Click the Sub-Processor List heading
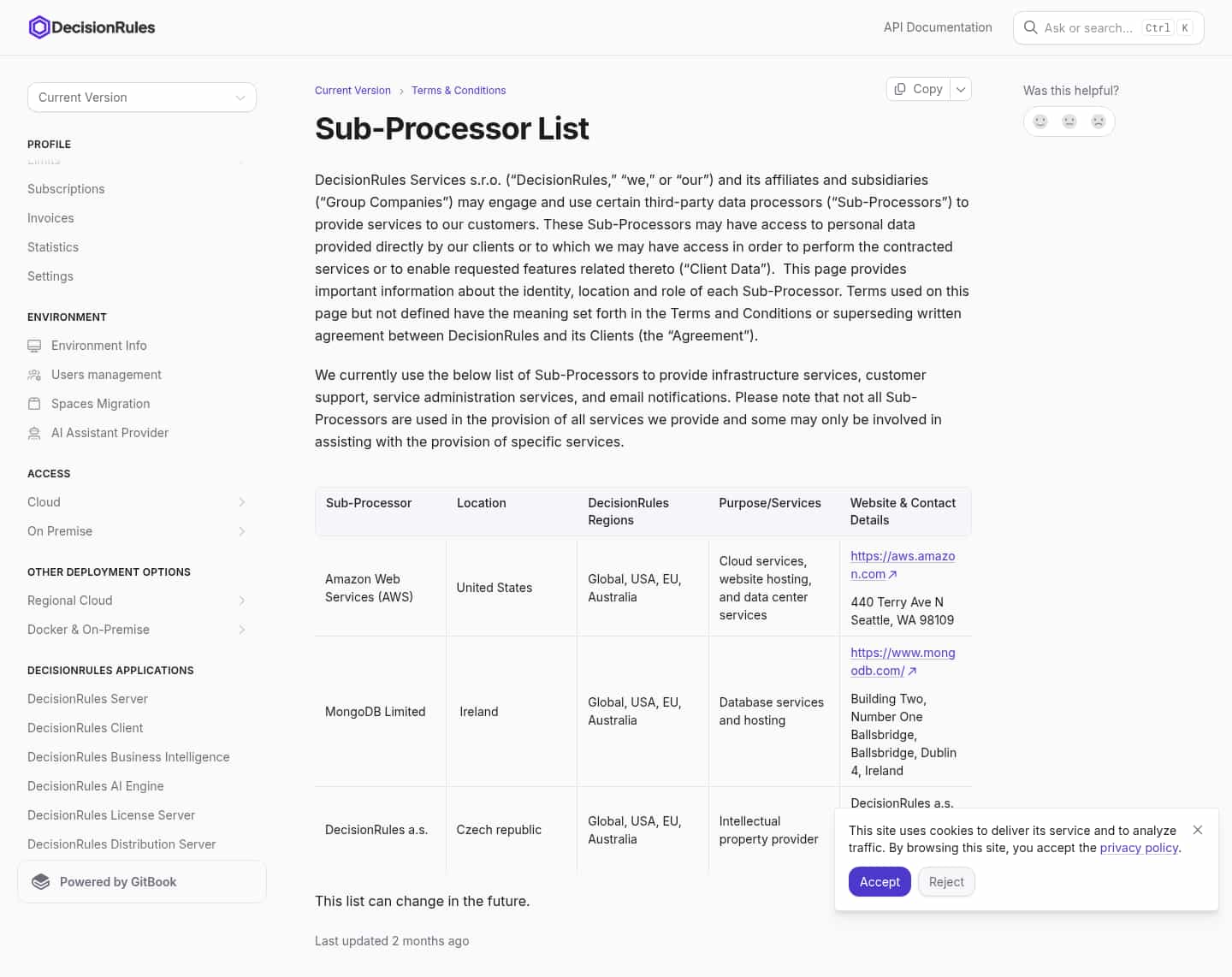 pos(452,128)
